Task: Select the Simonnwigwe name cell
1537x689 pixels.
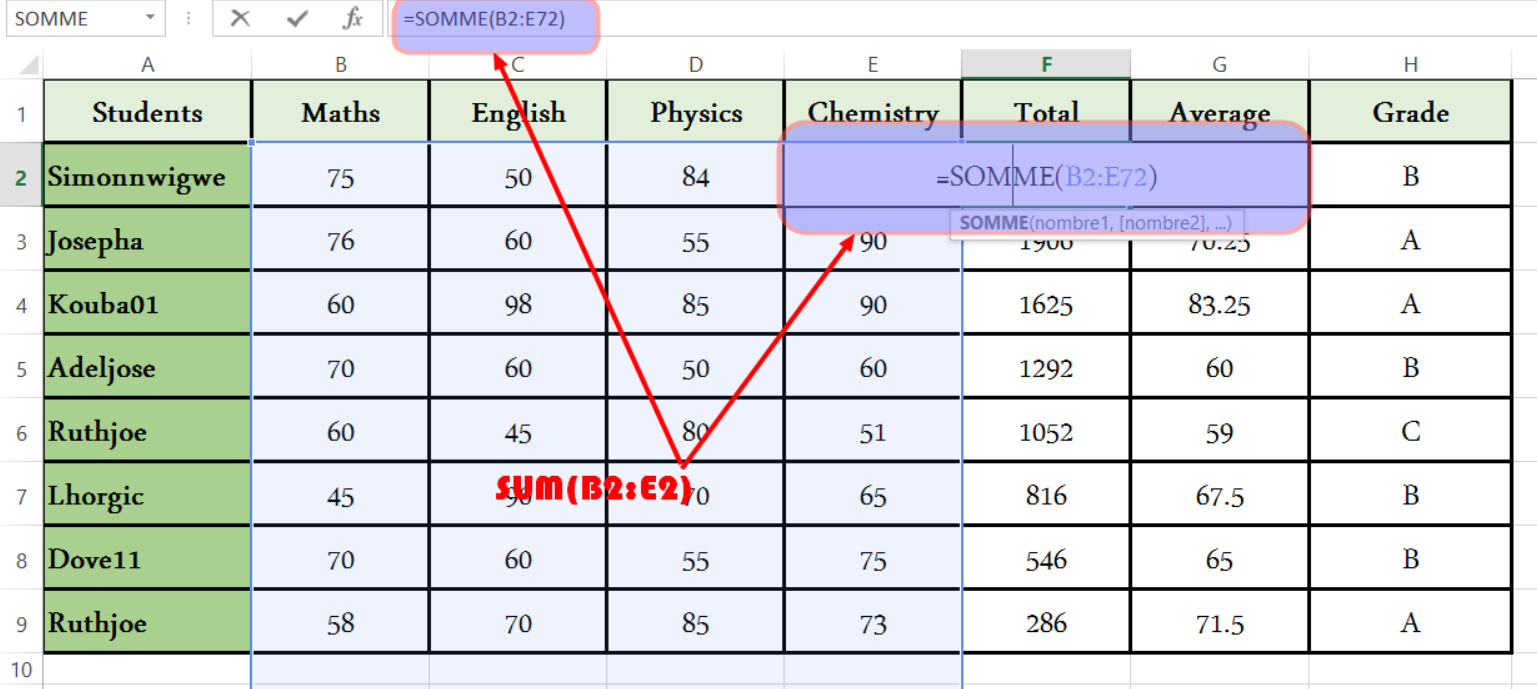Action: point(147,176)
